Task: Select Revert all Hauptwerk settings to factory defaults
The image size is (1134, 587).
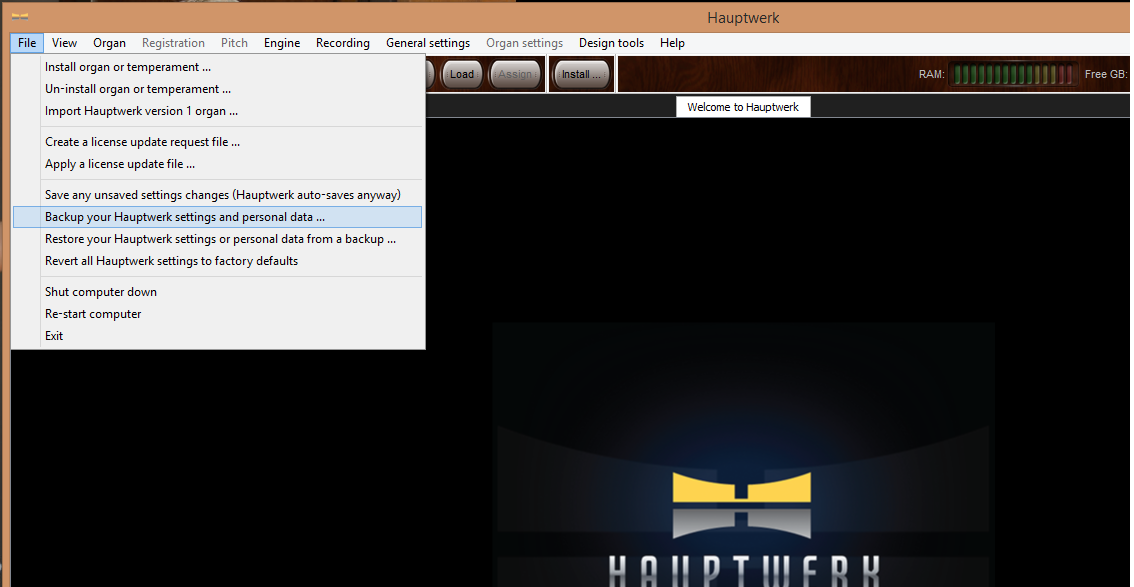Action: [217, 260]
